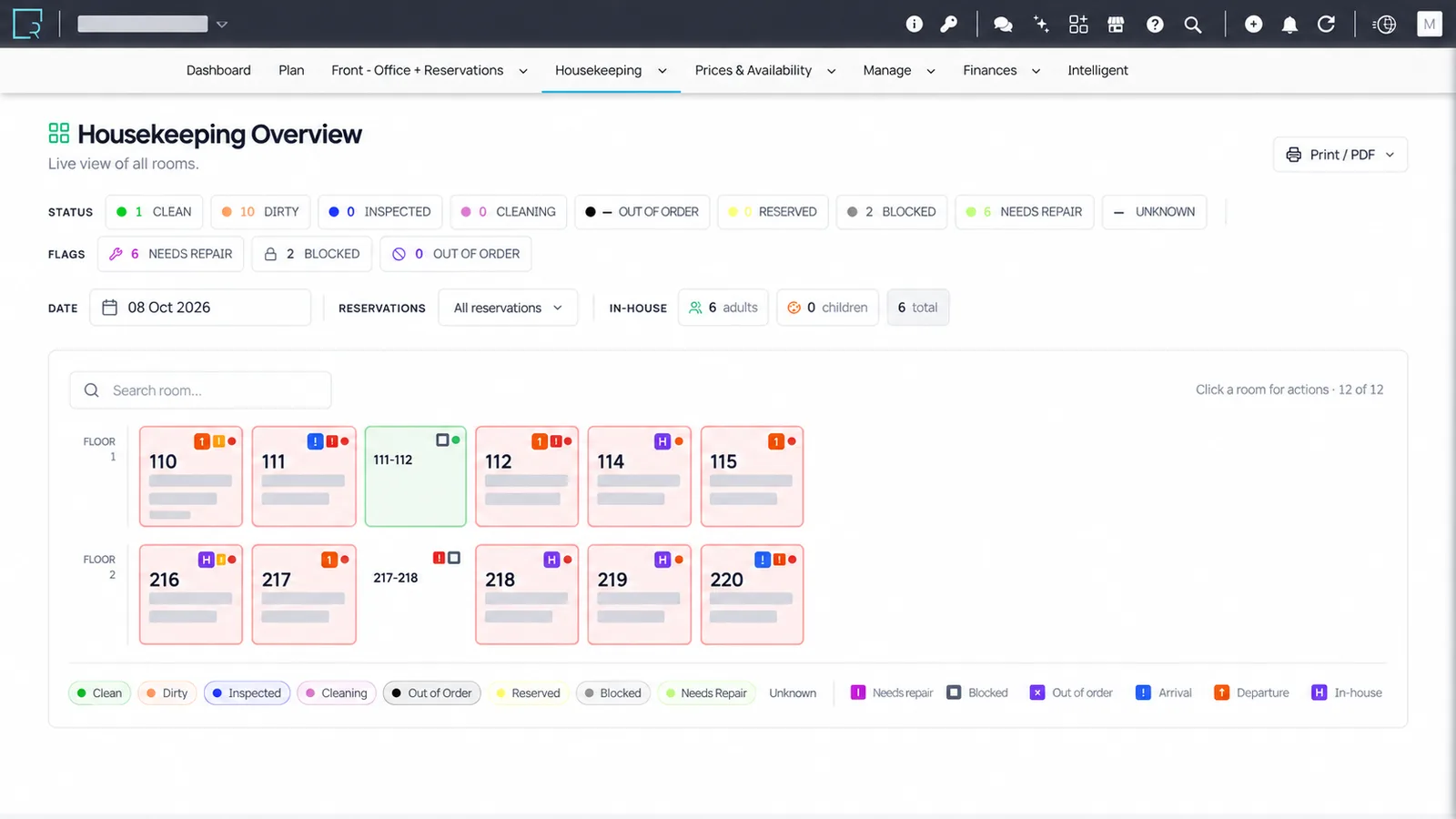Click the Cleaning legend chip
Screen dimensions: 1456x819
coord(337,693)
